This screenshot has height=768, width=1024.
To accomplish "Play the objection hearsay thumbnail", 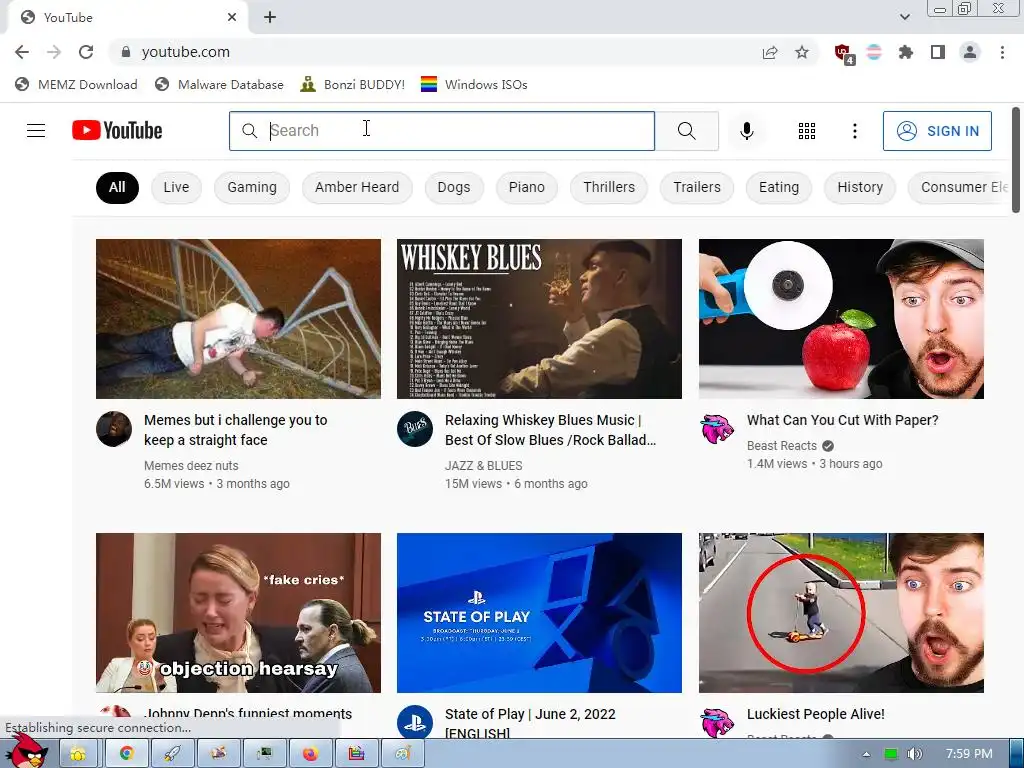I will tap(238, 613).
